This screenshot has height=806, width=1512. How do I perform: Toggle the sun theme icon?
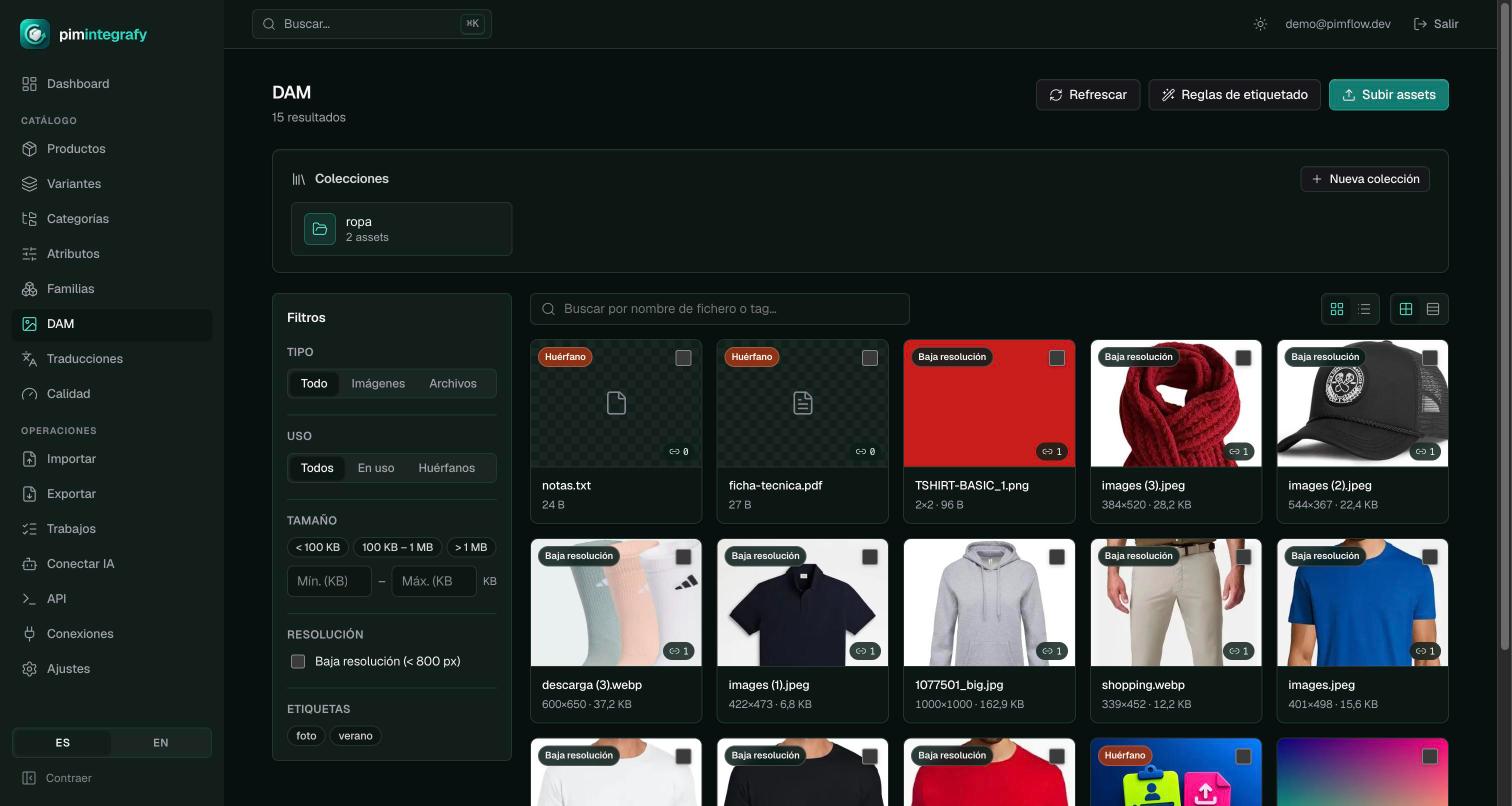[x=1260, y=24]
